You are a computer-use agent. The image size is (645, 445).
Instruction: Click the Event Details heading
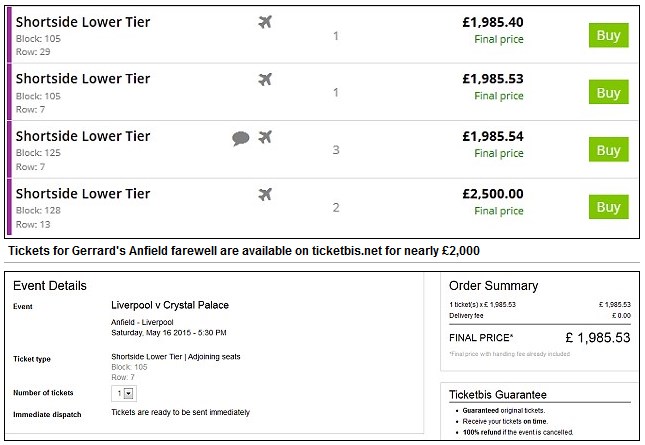49,285
